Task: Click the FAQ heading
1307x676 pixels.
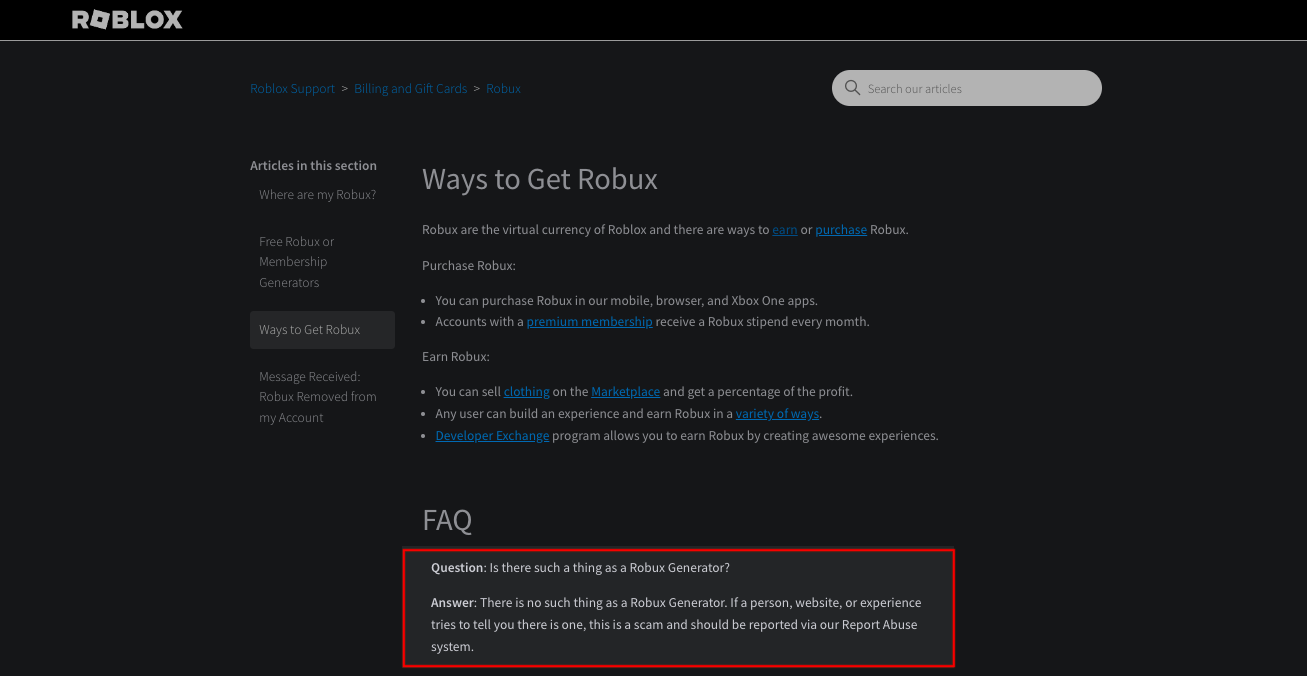Action: pos(447,520)
